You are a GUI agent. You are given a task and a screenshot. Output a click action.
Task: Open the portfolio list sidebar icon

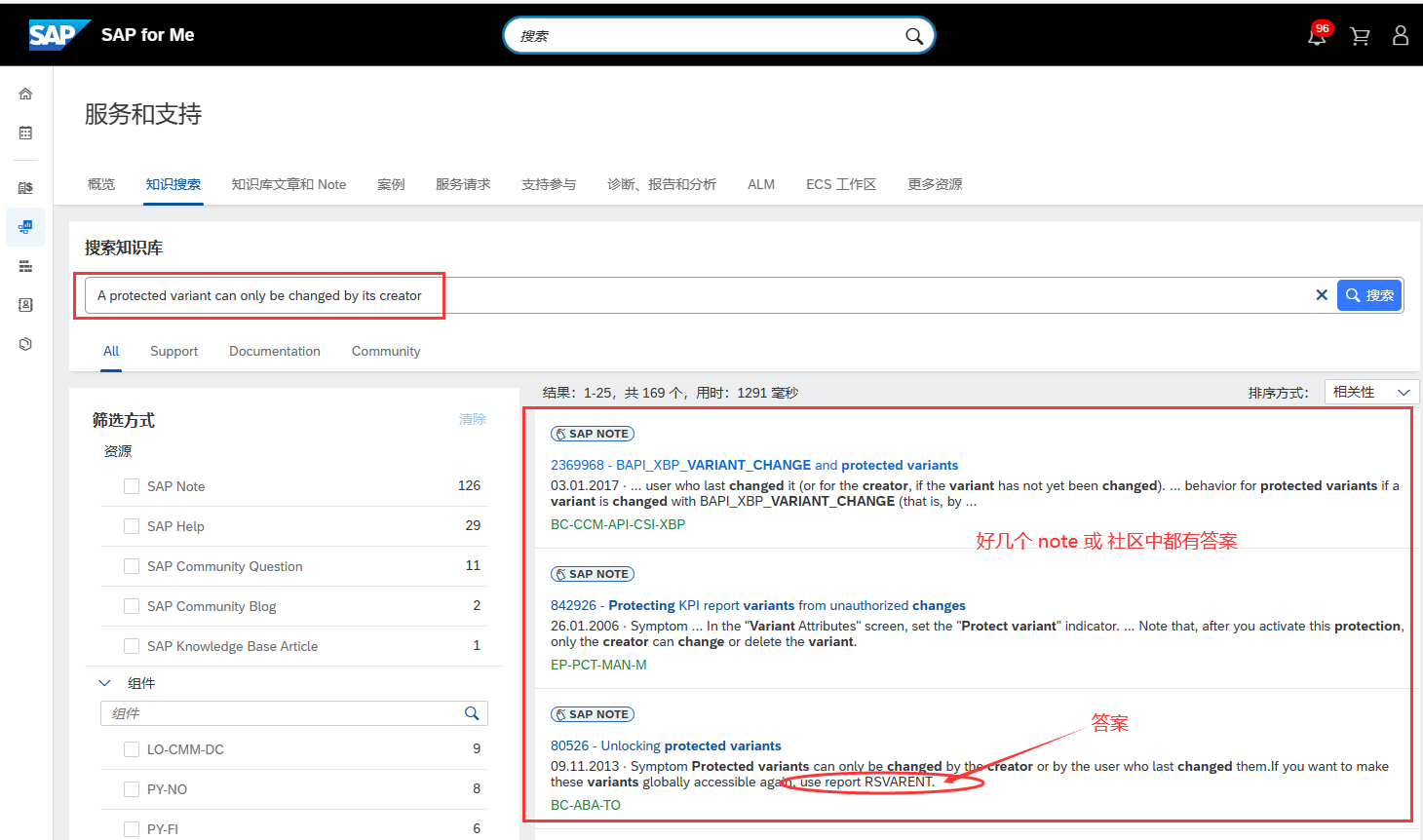24,265
